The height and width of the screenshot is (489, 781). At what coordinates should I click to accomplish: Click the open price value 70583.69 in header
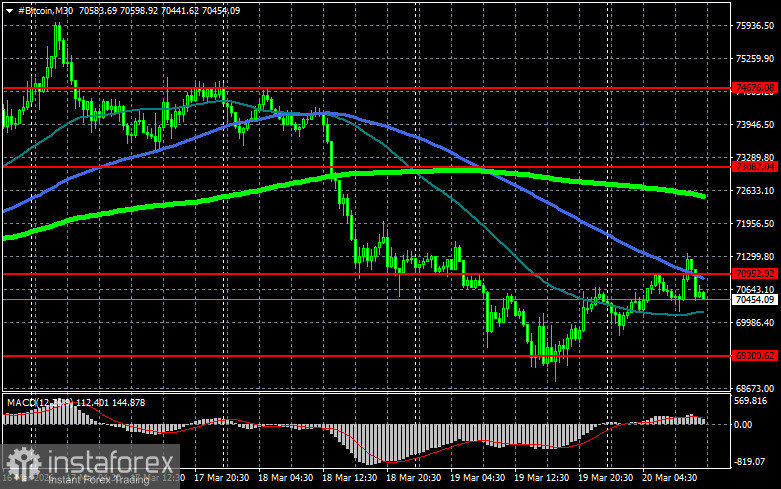tap(98, 10)
